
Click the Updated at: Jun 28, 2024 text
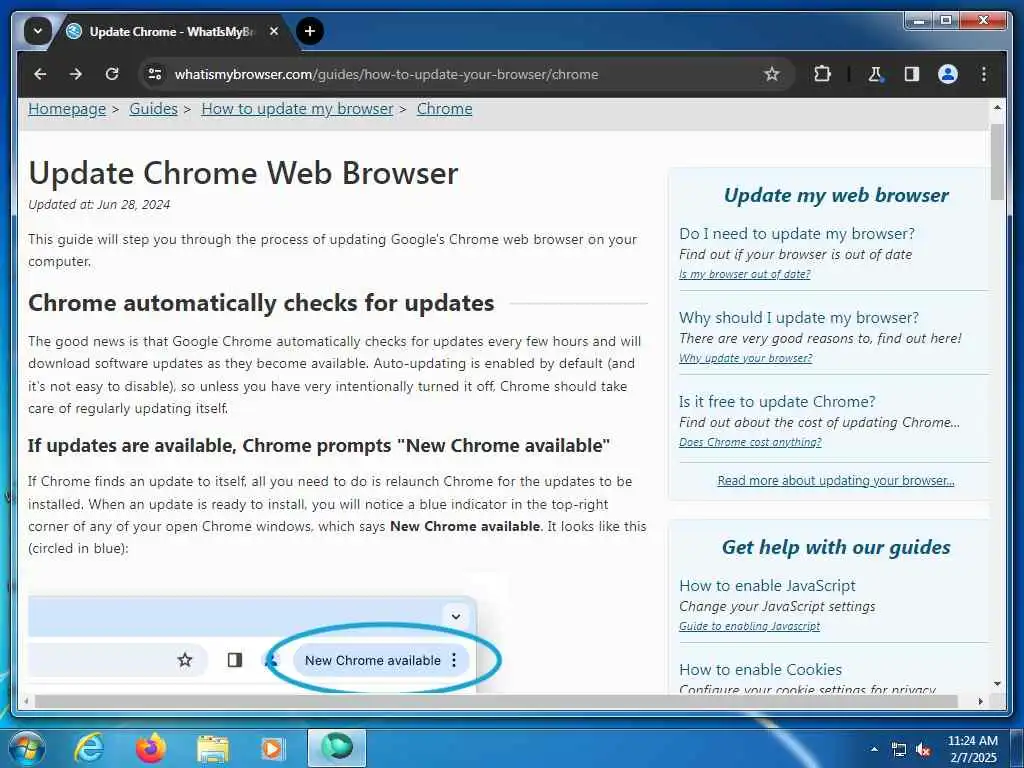pyautogui.click(x=99, y=204)
